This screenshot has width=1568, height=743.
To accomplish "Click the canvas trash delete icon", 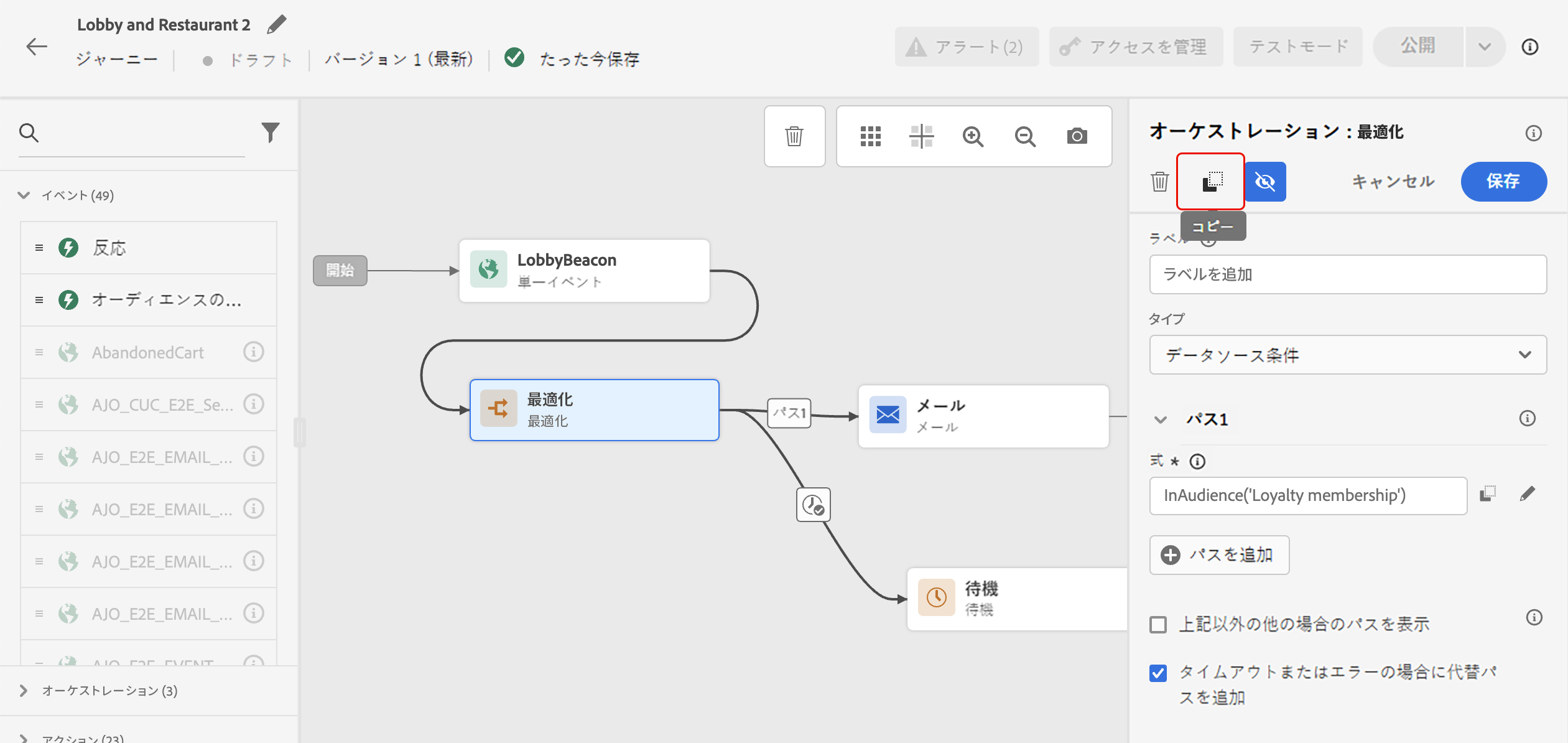I will [x=794, y=136].
